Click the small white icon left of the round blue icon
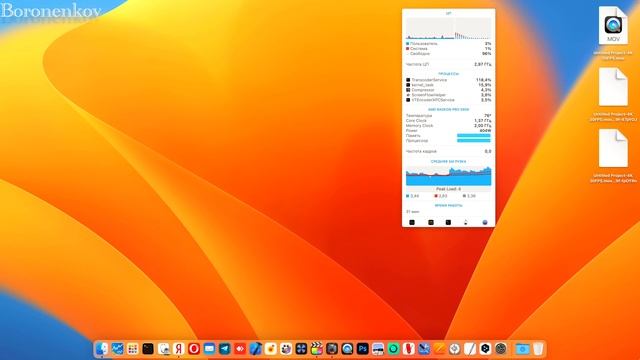 (466, 222)
